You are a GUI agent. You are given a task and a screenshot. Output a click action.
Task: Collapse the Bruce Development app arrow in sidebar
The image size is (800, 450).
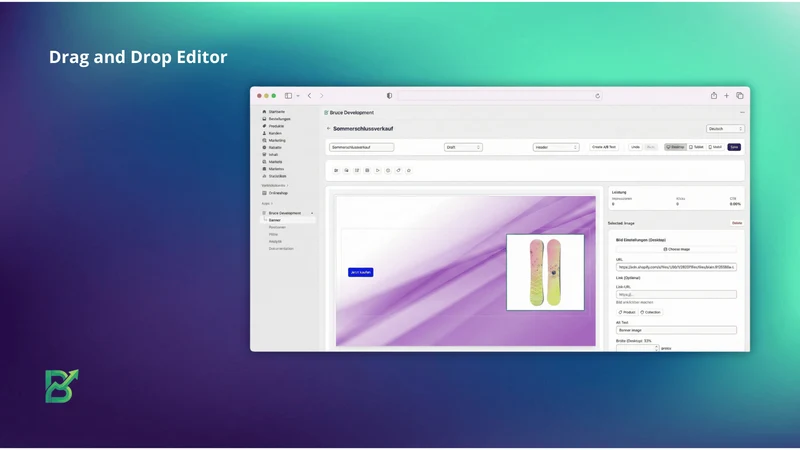click(x=312, y=213)
